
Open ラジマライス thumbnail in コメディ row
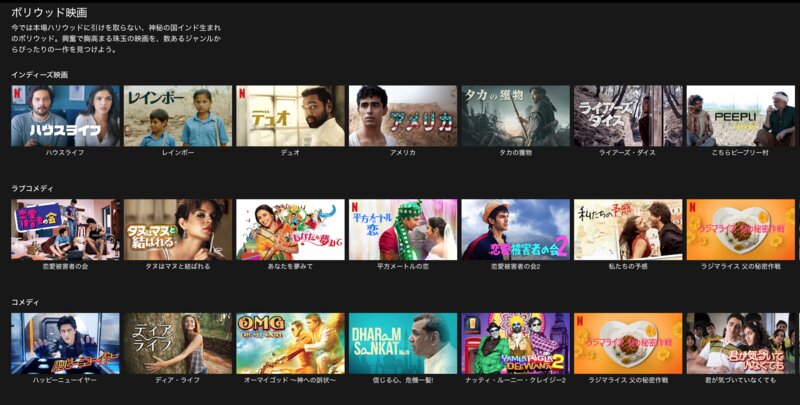[x=628, y=343]
